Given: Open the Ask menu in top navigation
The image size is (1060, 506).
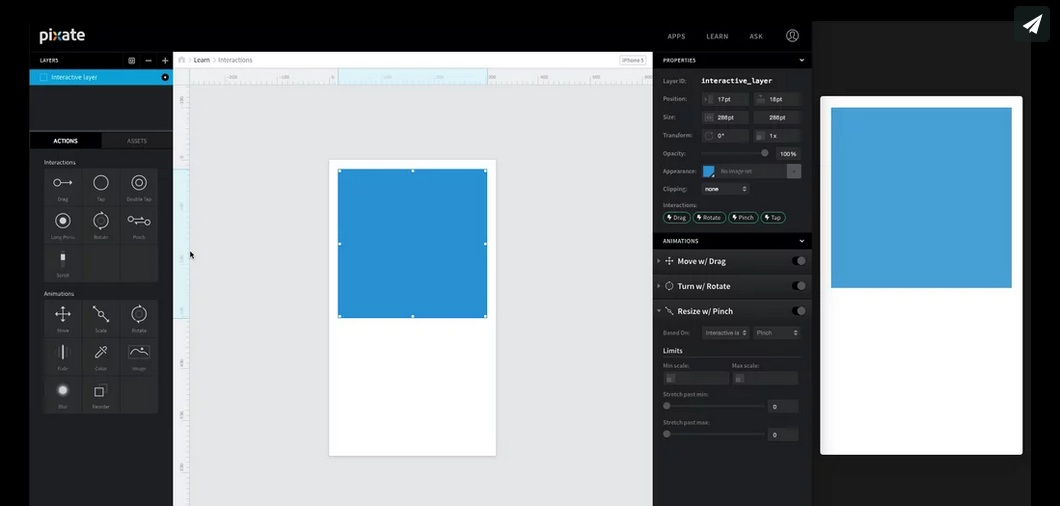Looking at the screenshot, I should coord(756,37).
